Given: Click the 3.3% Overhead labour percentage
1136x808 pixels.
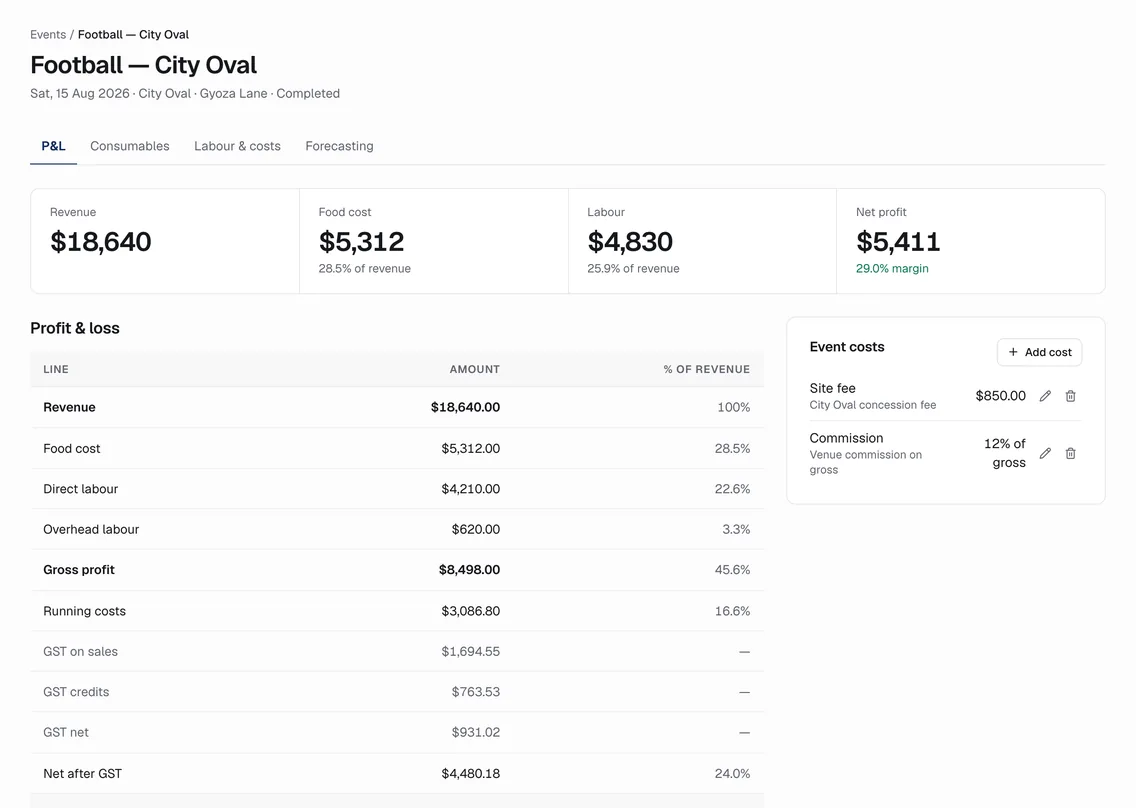Looking at the screenshot, I should click(x=736, y=530).
